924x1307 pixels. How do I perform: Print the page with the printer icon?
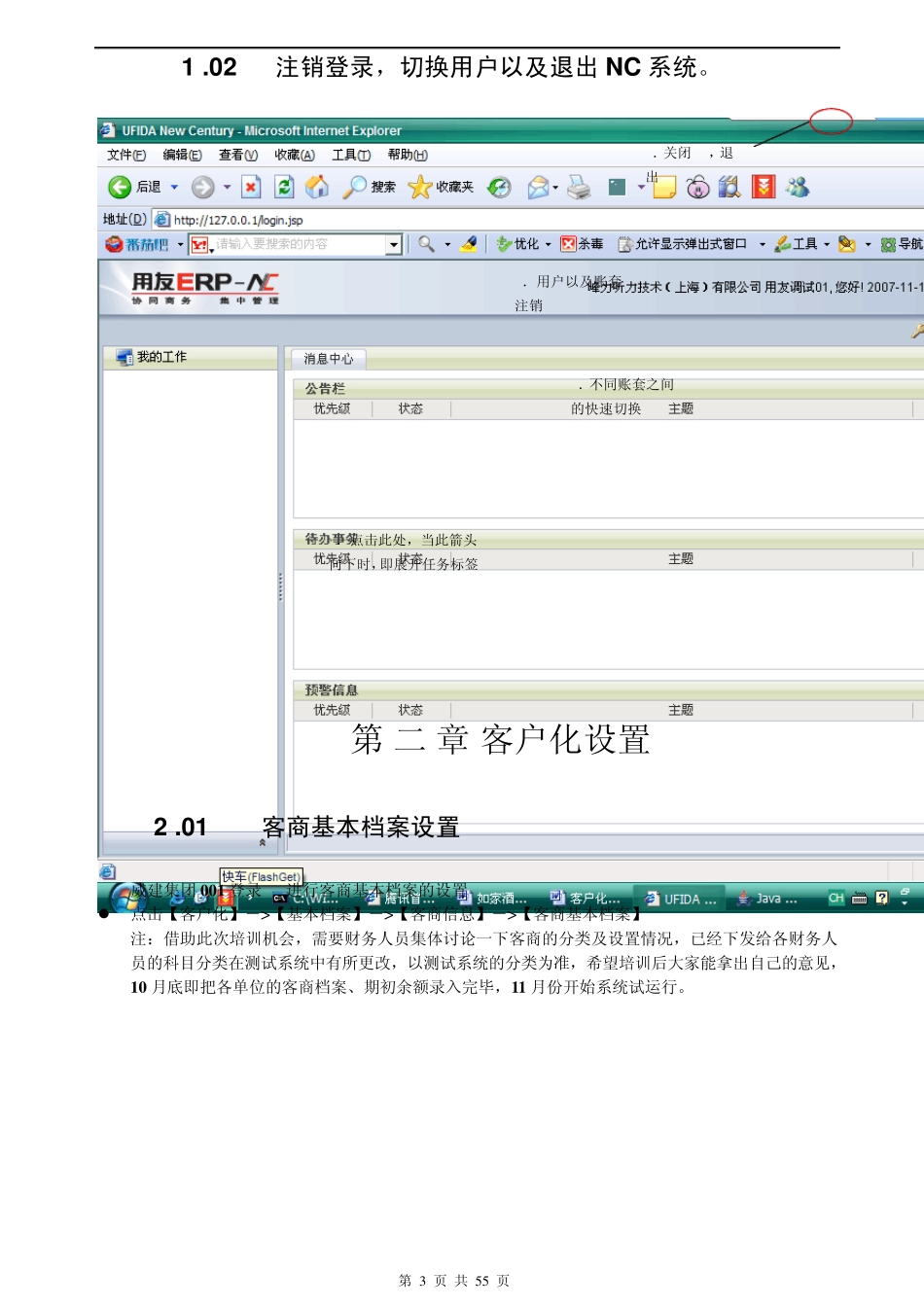coord(579,187)
